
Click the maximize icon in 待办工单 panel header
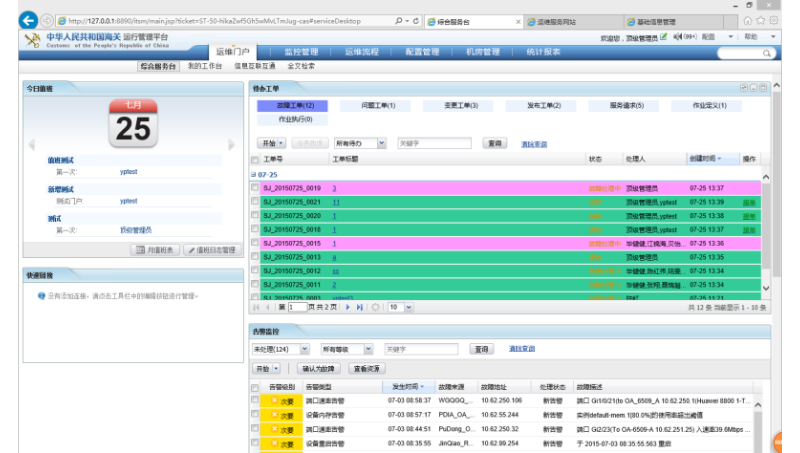click(x=763, y=88)
